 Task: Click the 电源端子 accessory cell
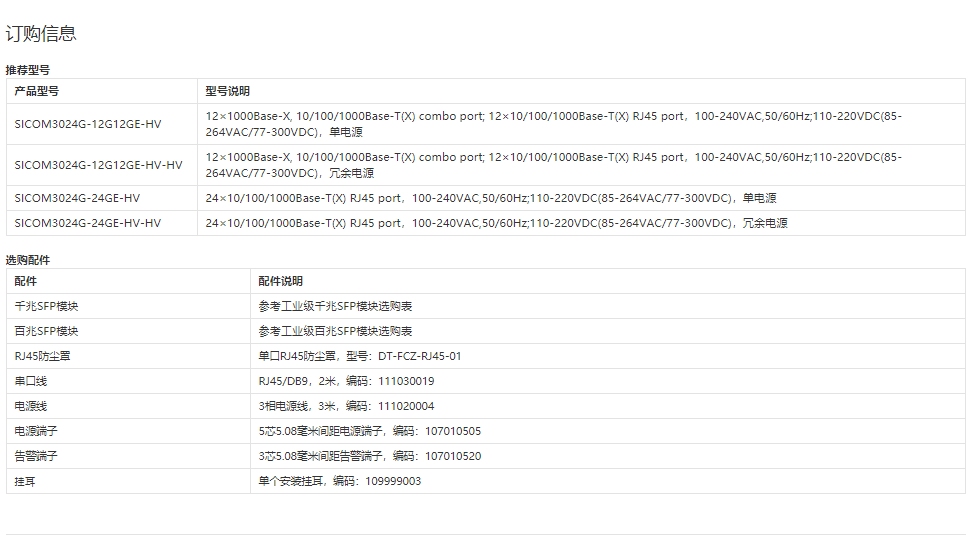pos(36,431)
